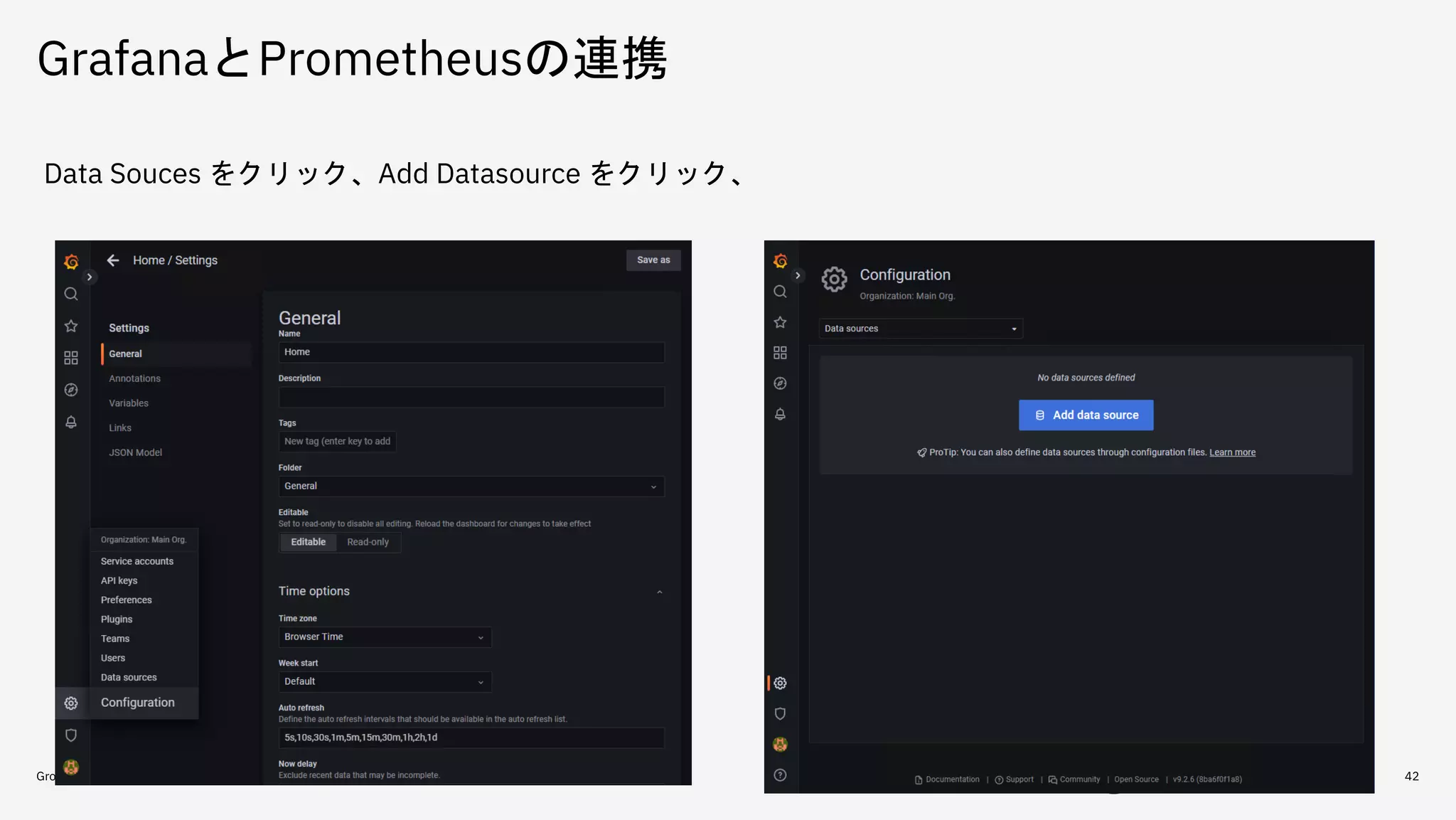Click version v9.2.6 footer text
The height and width of the screenshot is (820, 1456).
coord(1207,779)
